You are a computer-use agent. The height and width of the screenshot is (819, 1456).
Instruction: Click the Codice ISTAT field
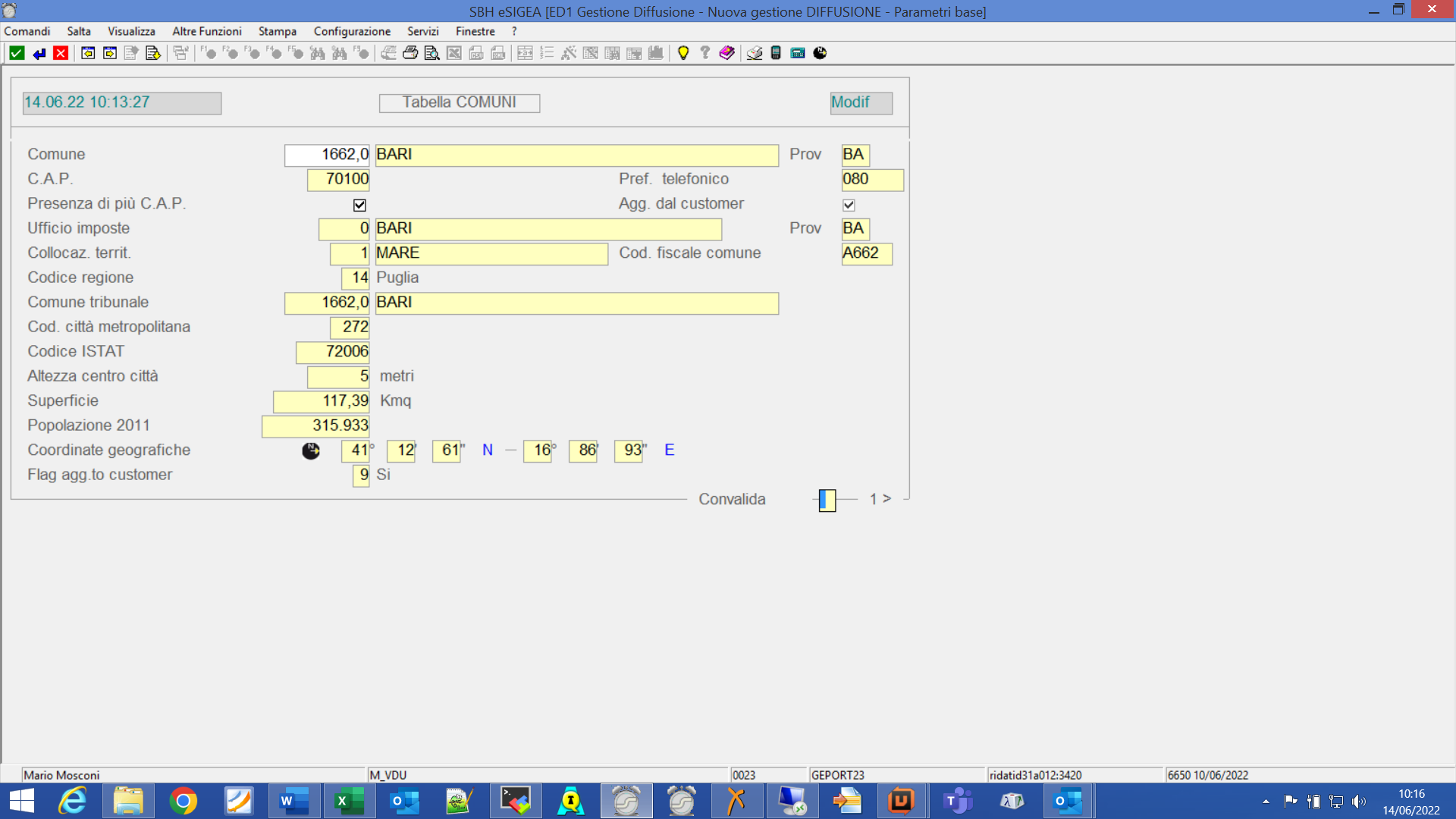(x=332, y=352)
